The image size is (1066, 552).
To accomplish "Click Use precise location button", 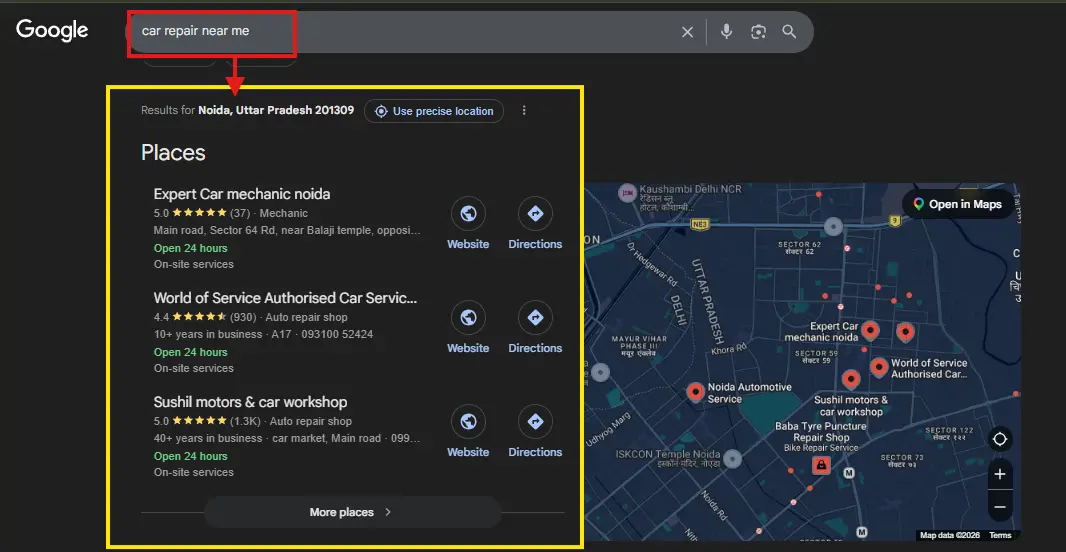I will [434, 111].
